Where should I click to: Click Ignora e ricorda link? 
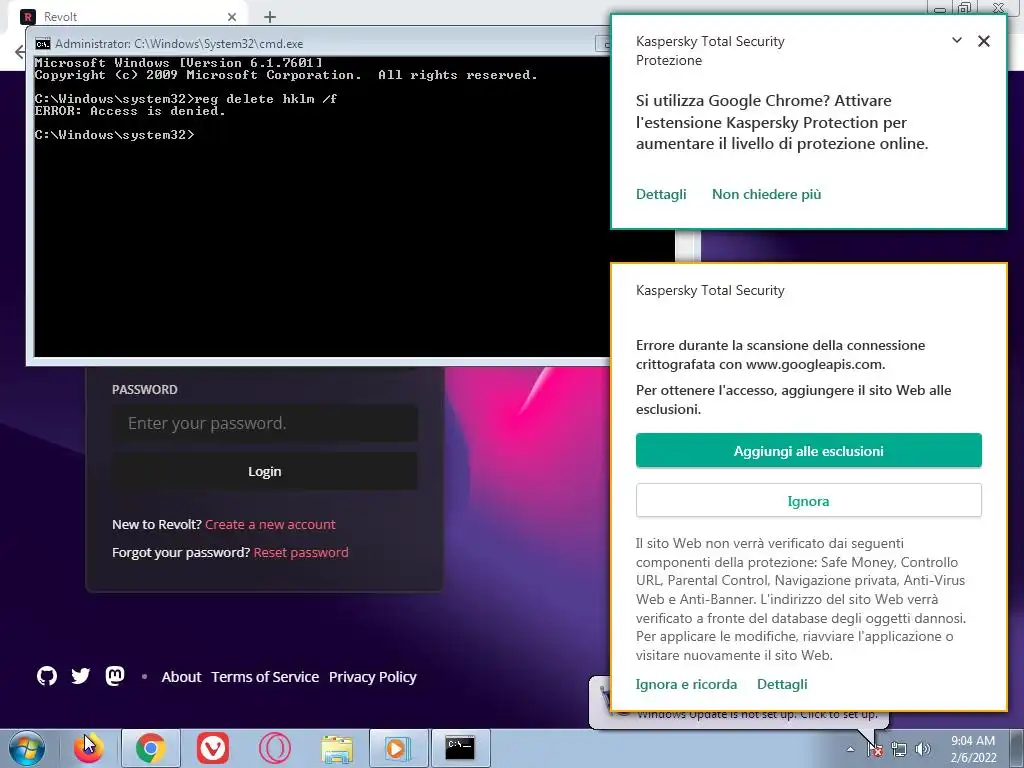point(686,684)
